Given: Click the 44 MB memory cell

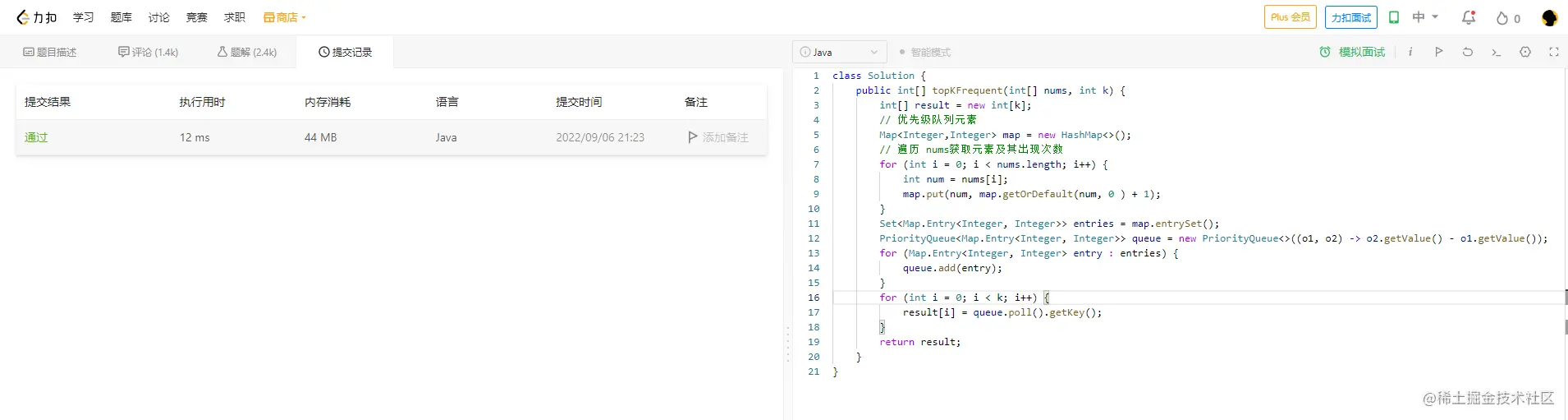Looking at the screenshot, I should pyautogui.click(x=320, y=137).
